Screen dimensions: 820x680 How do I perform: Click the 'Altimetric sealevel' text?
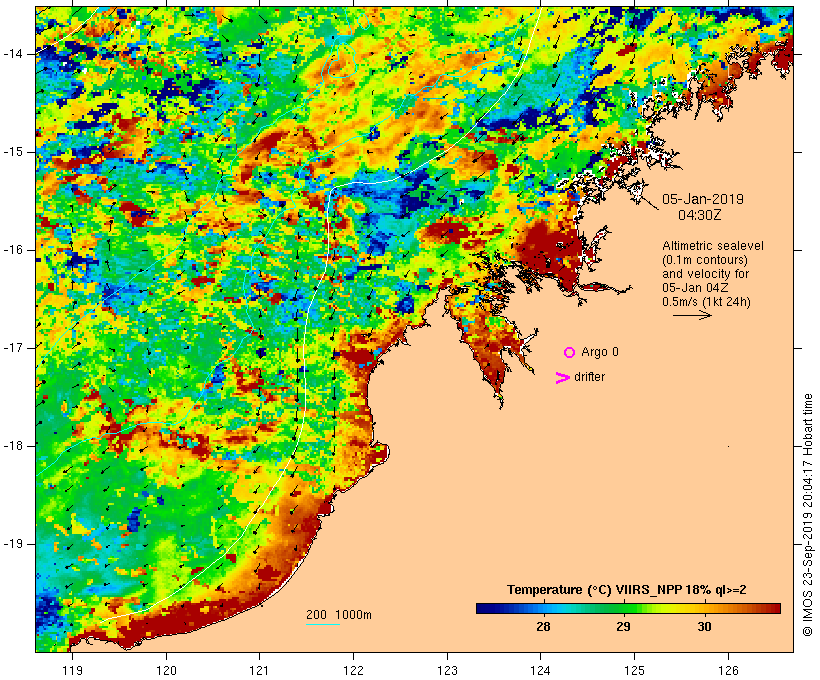[713, 246]
